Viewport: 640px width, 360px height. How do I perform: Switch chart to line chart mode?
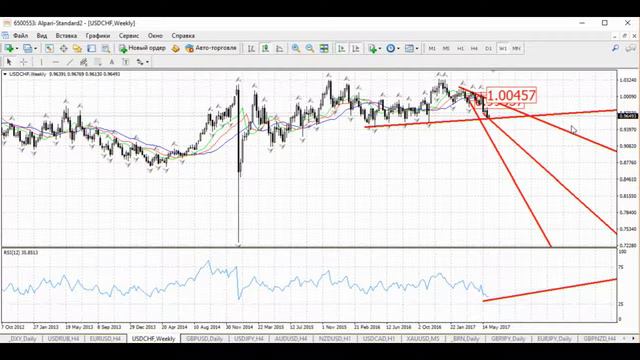coord(280,49)
